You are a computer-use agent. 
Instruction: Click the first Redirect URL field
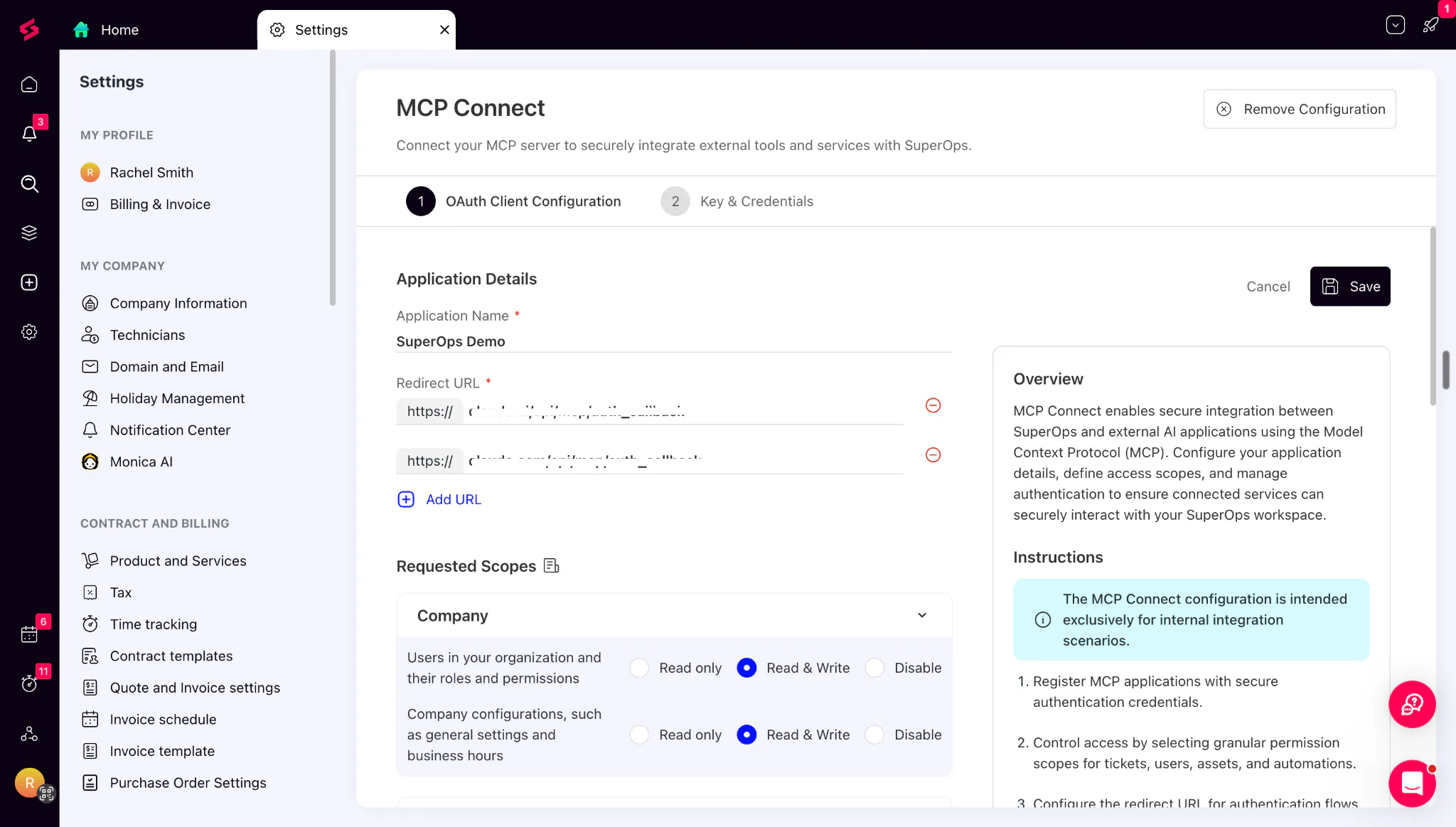650,411
